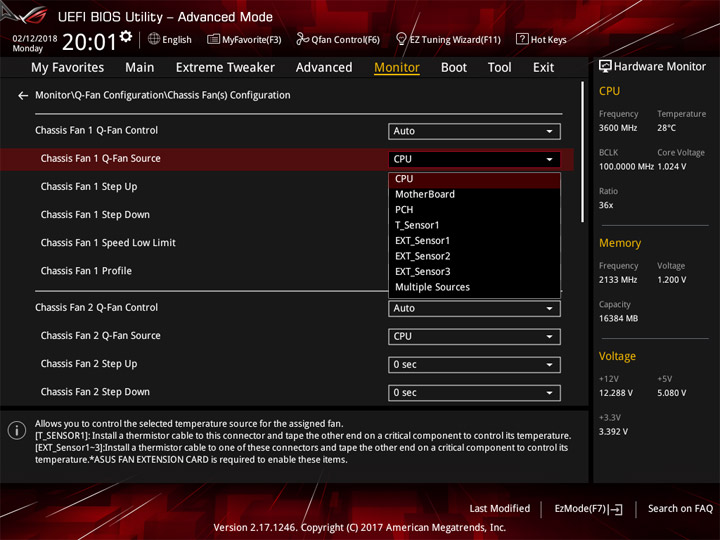Open Chassis Fan 2 Step Down dropdown
Viewport: 720px width, 540px height.
(474, 393)
